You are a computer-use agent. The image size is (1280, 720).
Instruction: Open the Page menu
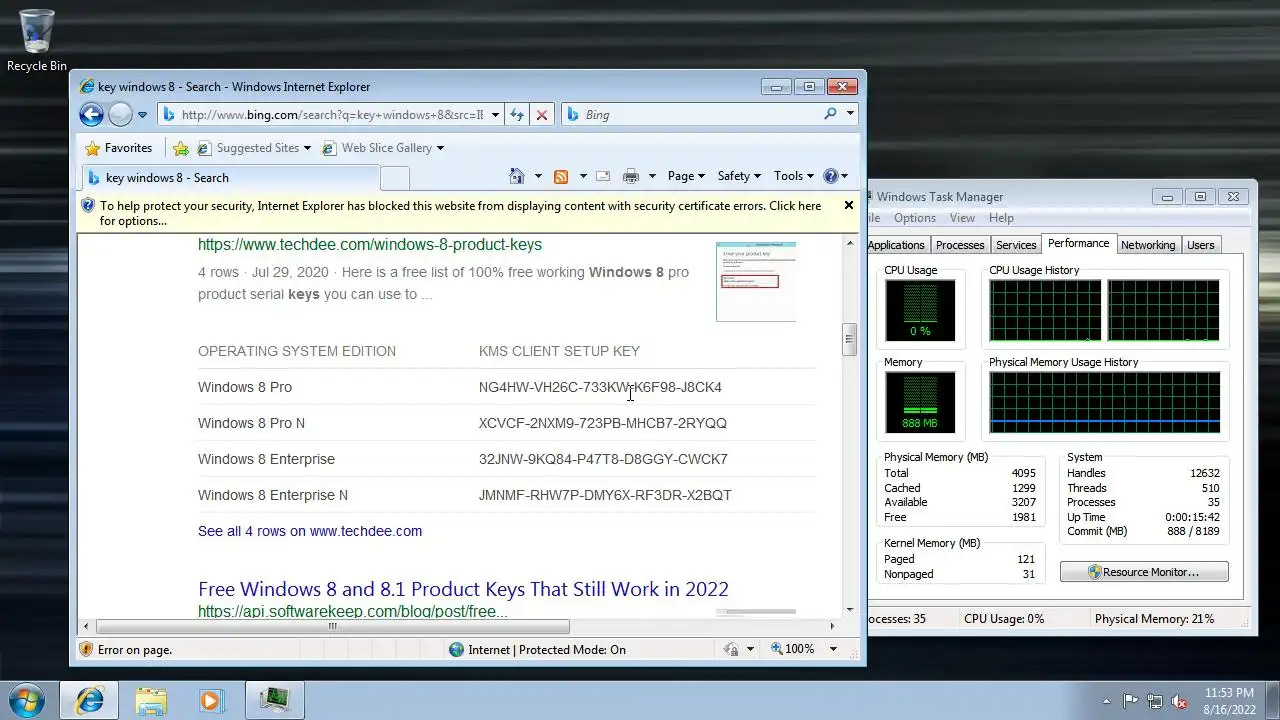686,176
